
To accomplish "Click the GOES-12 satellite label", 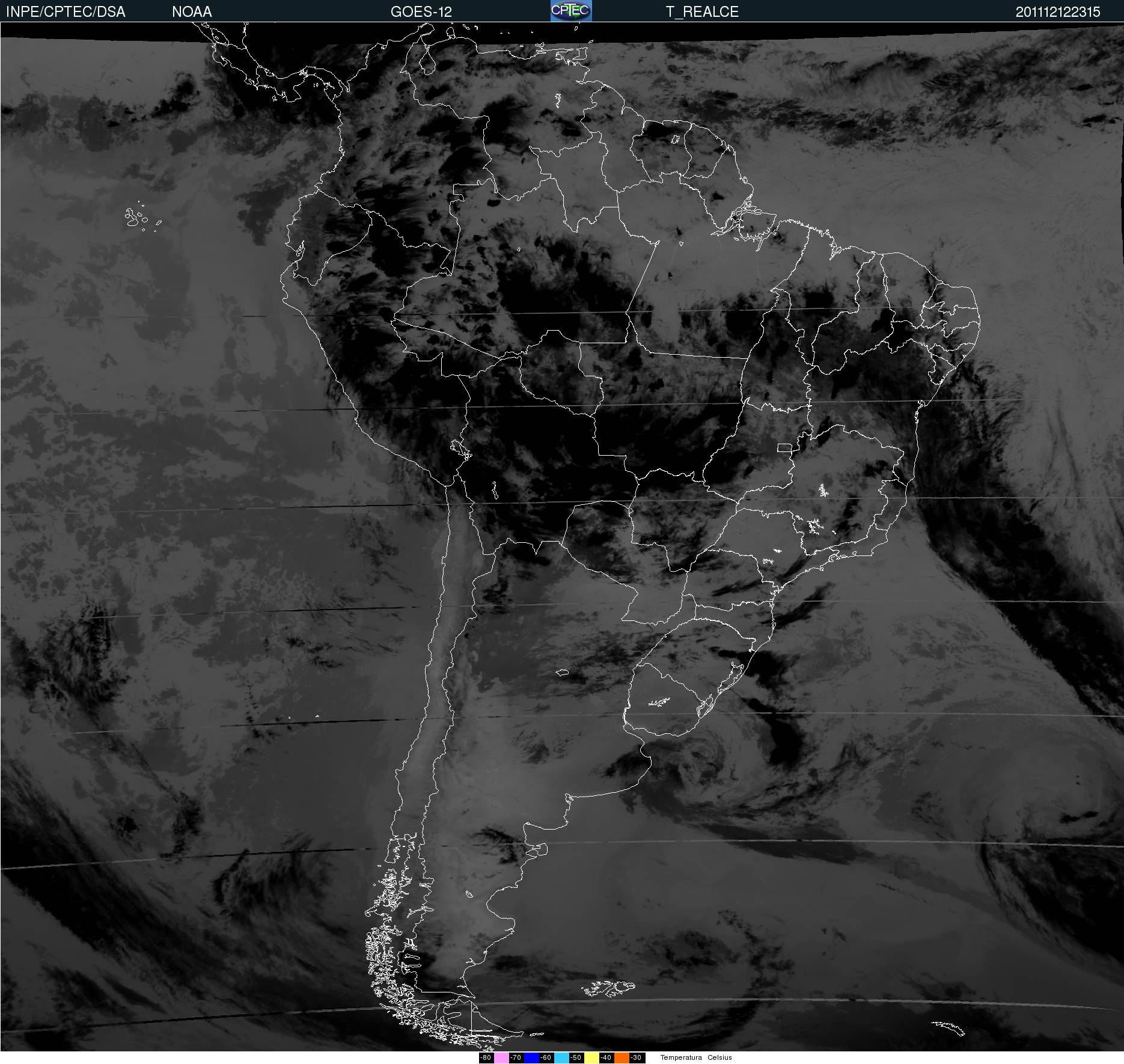I will 421,11.
